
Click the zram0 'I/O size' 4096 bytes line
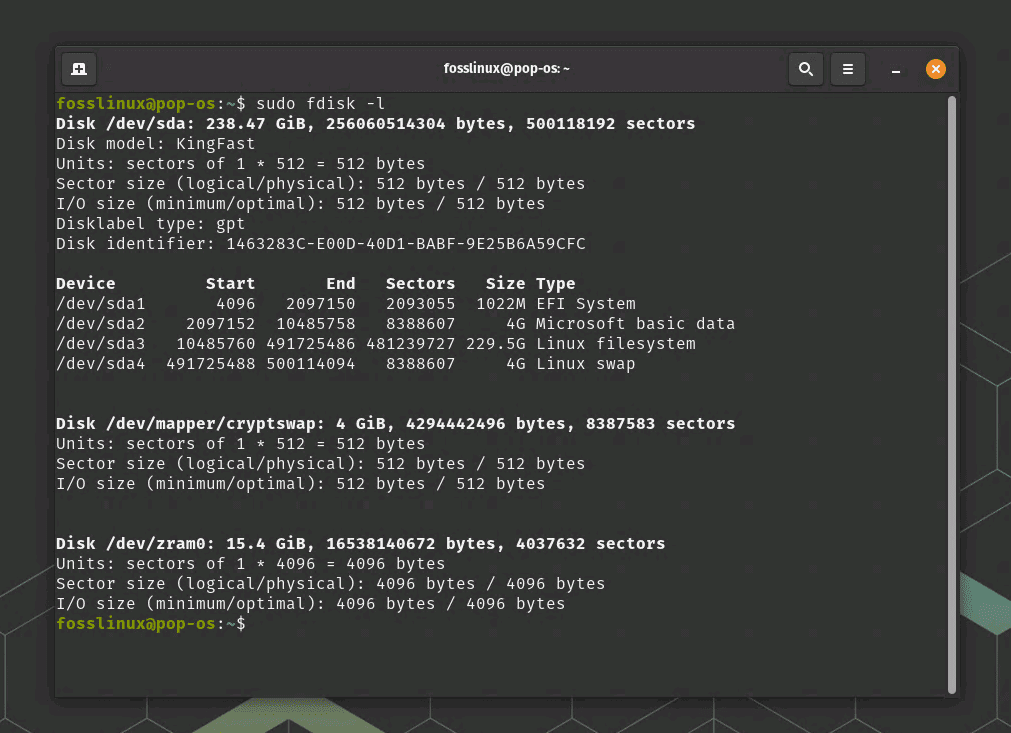coord(310,603)
